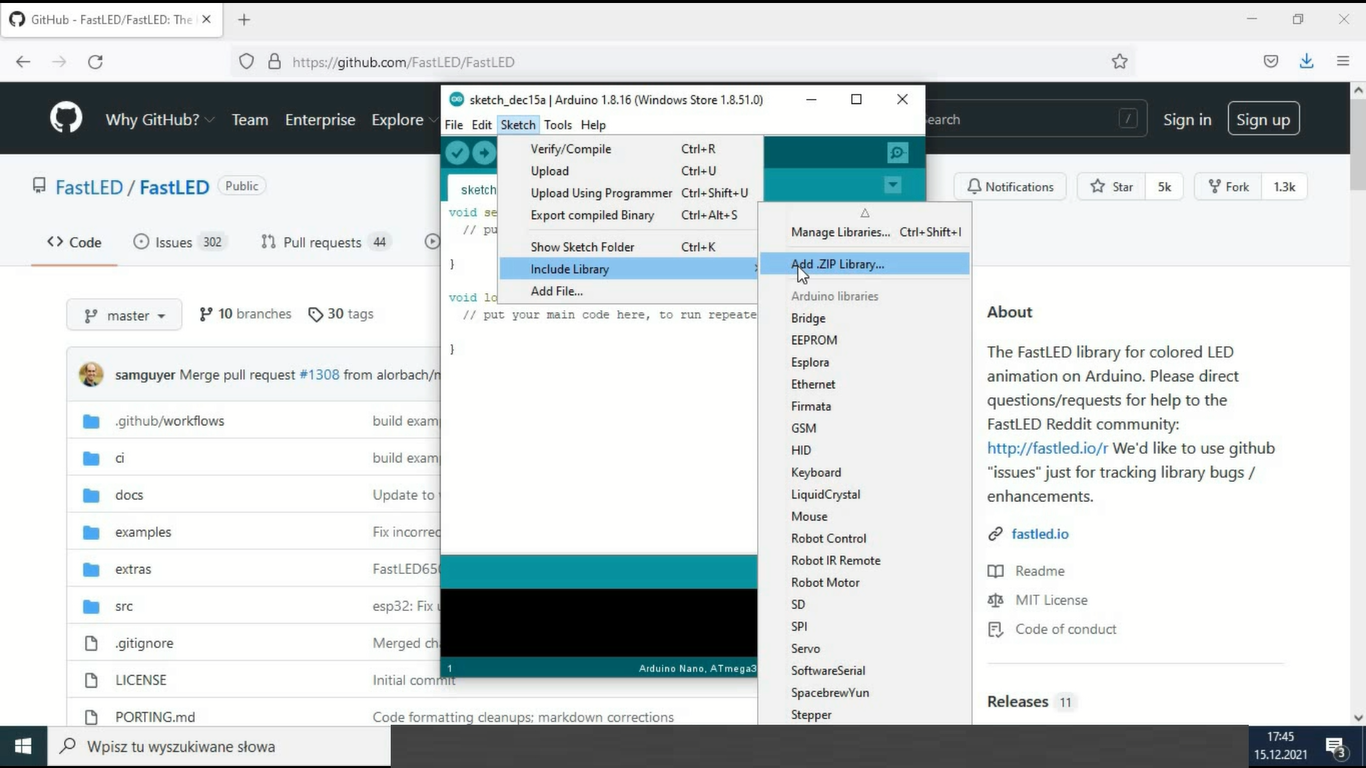Open the LICENSE file

tap(141, 680)
